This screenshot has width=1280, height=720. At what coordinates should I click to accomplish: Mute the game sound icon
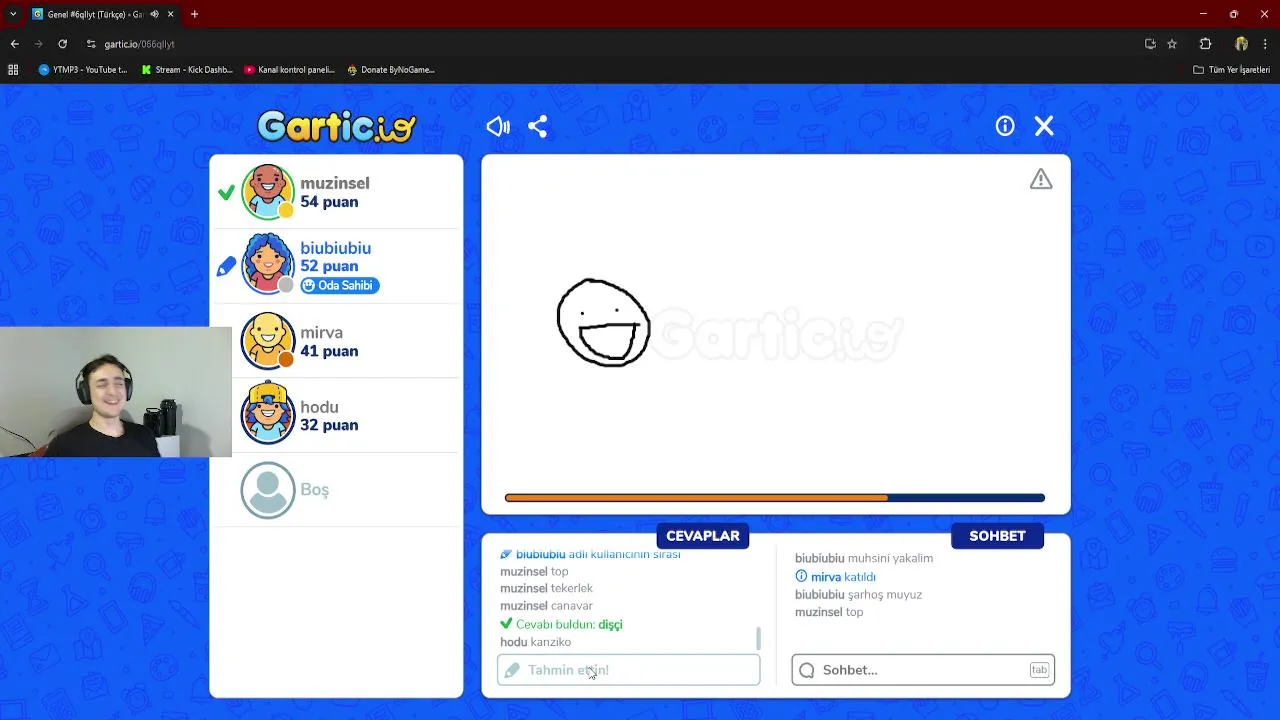click(x=498, y=126)
